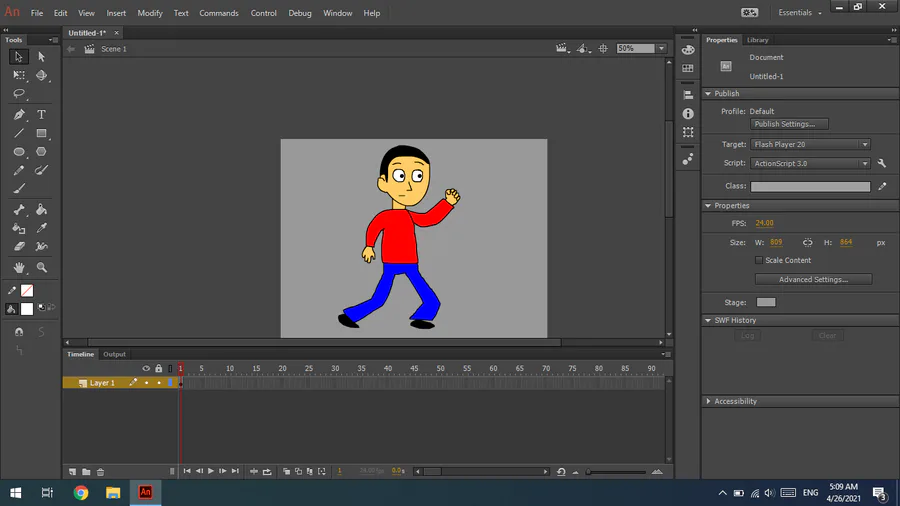The height and width of the screenshot is (506, 900).
Task: Open the Modify menu
Action: click(x=150, y=13)
